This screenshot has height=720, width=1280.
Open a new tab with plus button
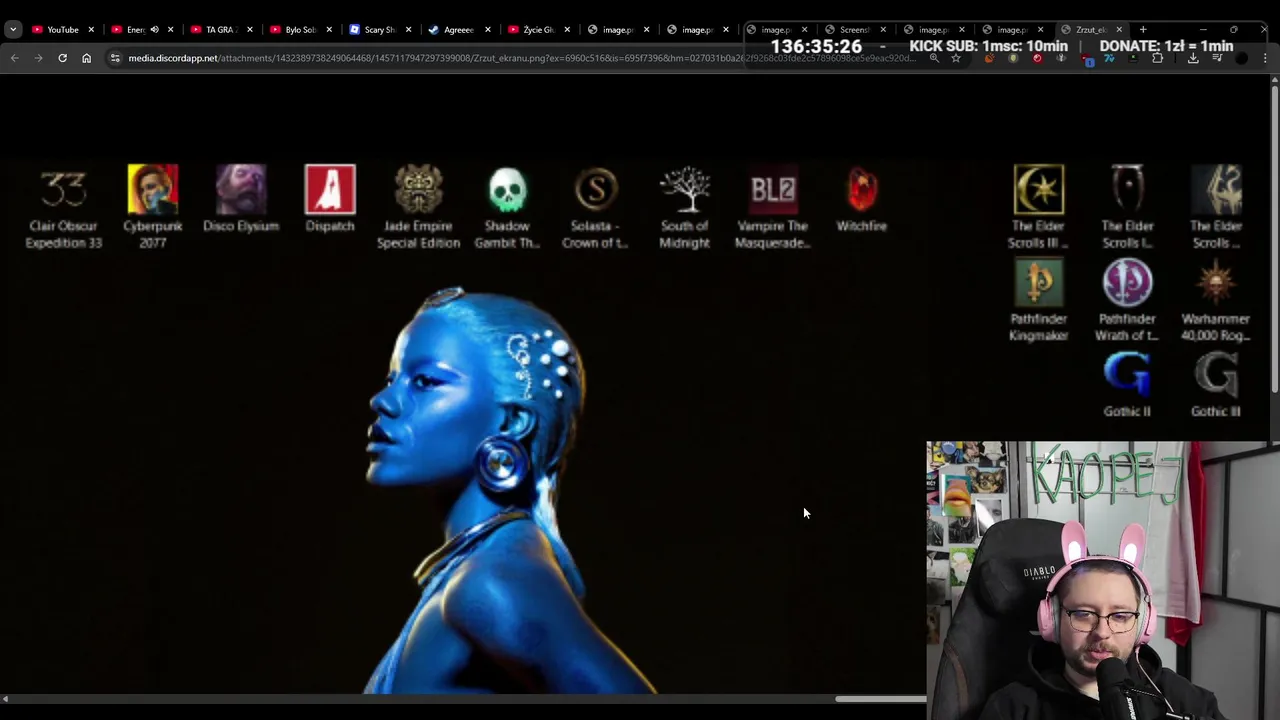1144,30
